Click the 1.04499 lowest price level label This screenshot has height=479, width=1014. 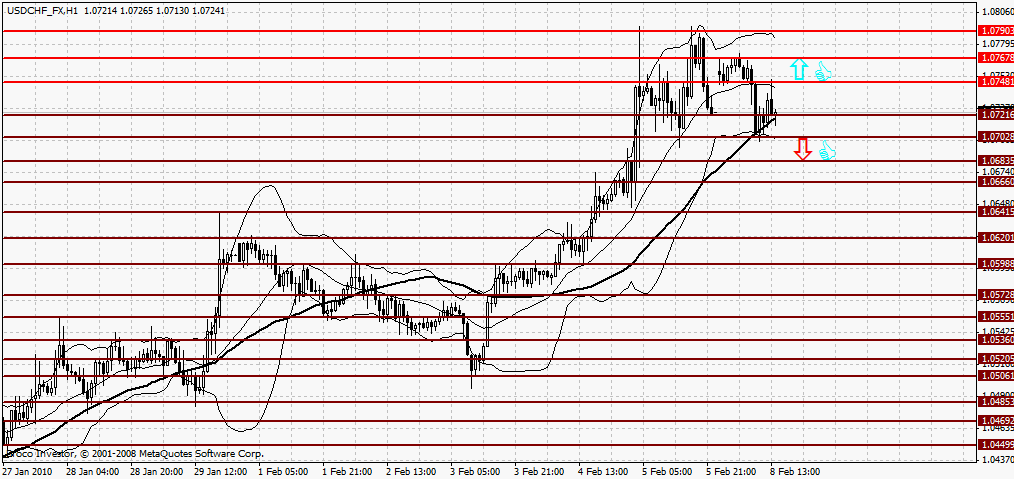coord(996,445)
